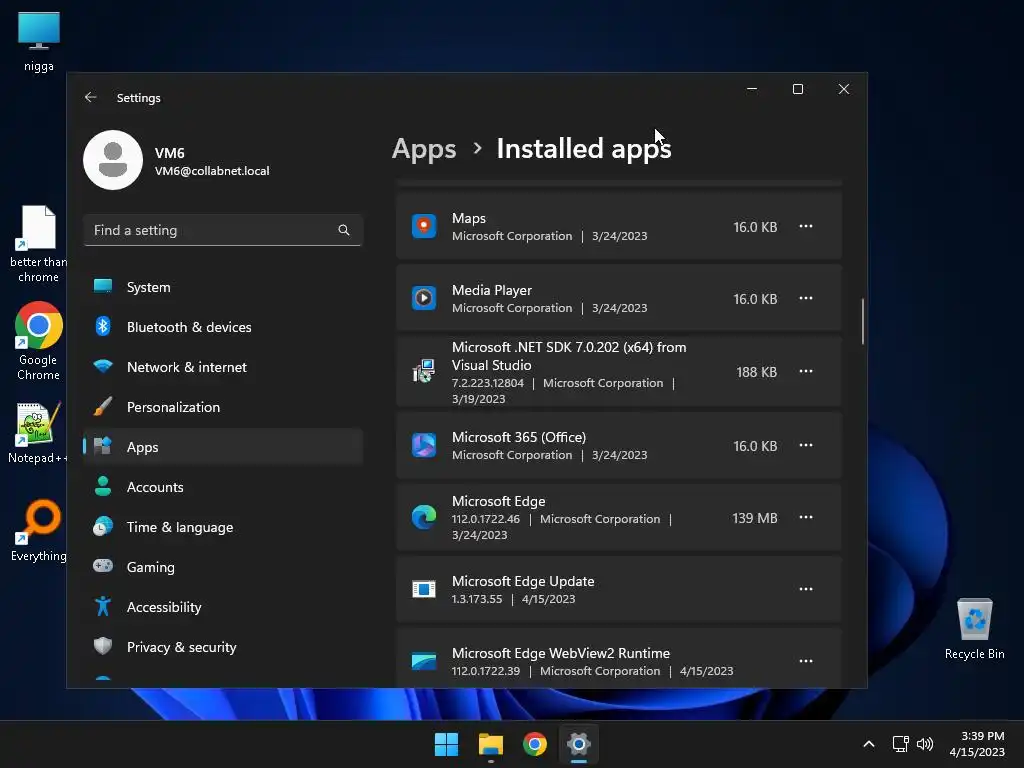Screen dimensions: 1024x768
Task: Click the Settings gear taskbar icon
Action: coord(579,744)
